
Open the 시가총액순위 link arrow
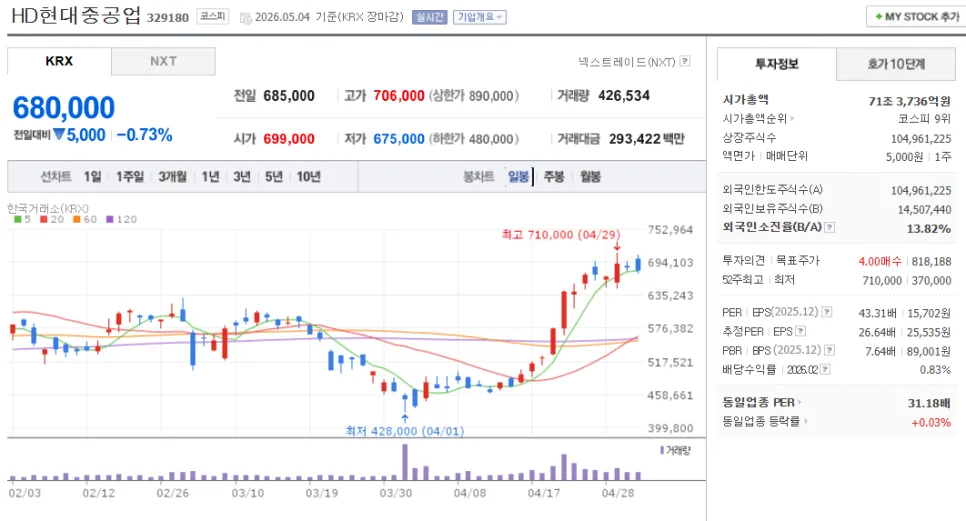[792, 118]
